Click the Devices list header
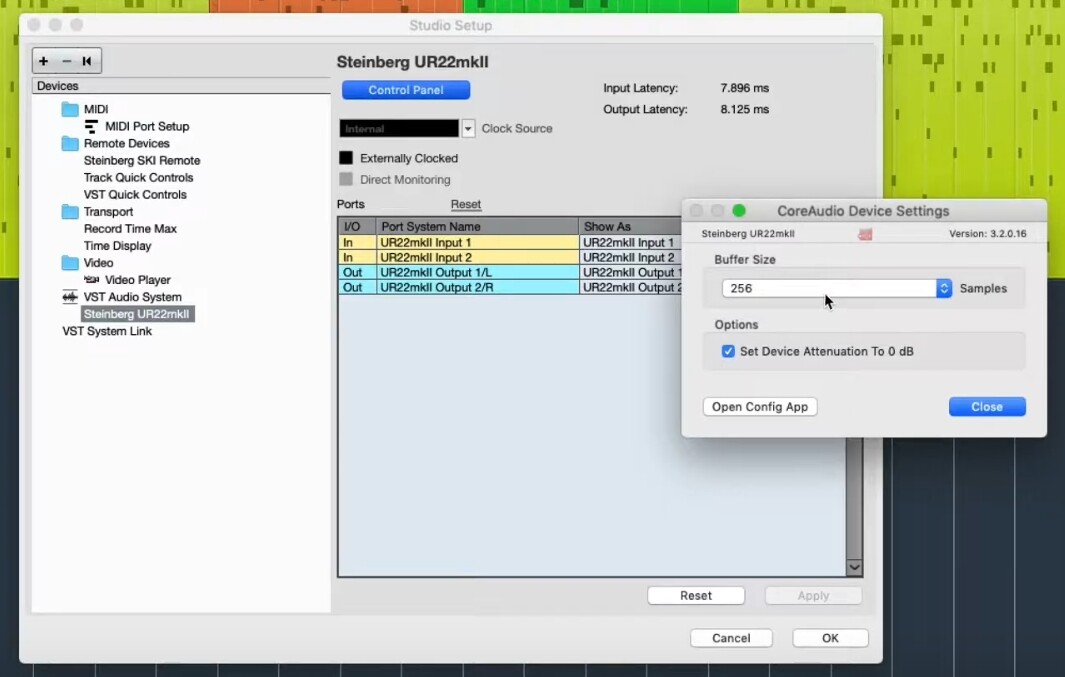The width and height of the screenshot is (1065, 677). click(x=181, y=86)
